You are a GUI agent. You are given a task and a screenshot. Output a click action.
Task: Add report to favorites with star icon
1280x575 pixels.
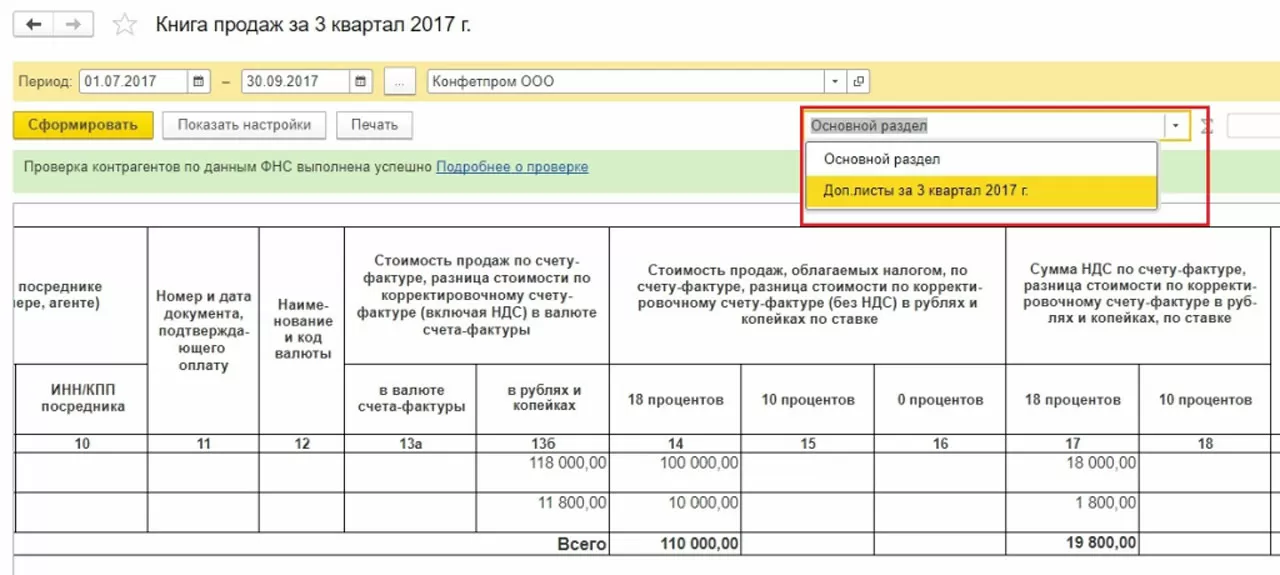[x=125, y=25]
